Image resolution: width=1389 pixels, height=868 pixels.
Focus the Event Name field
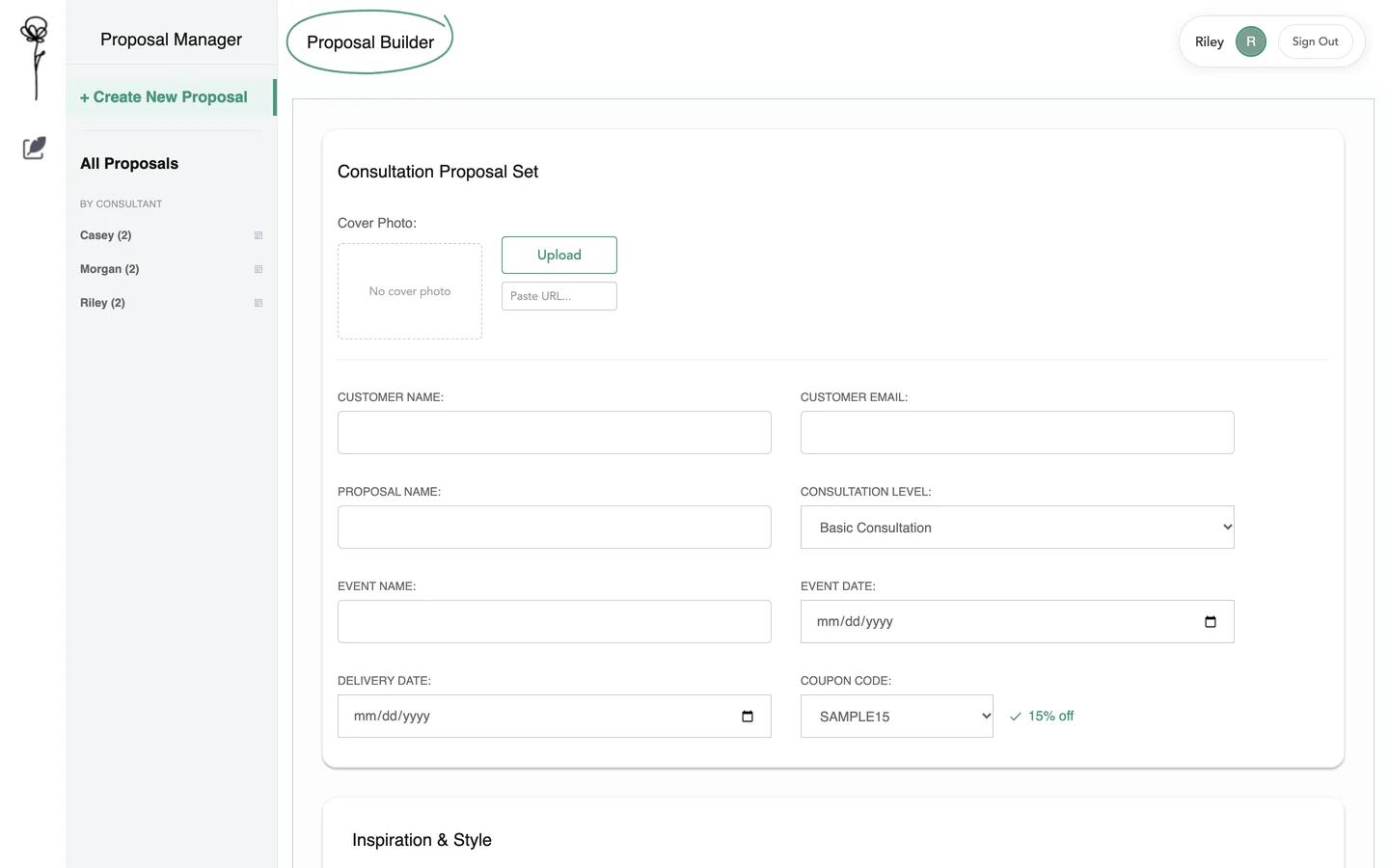point(555,622)
